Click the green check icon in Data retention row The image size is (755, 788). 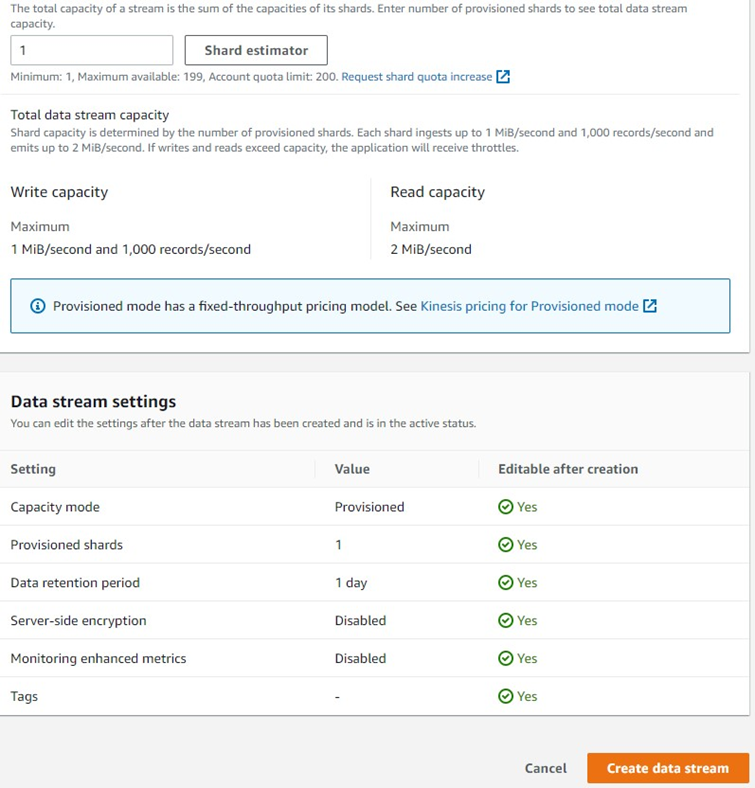click(506, 583)
